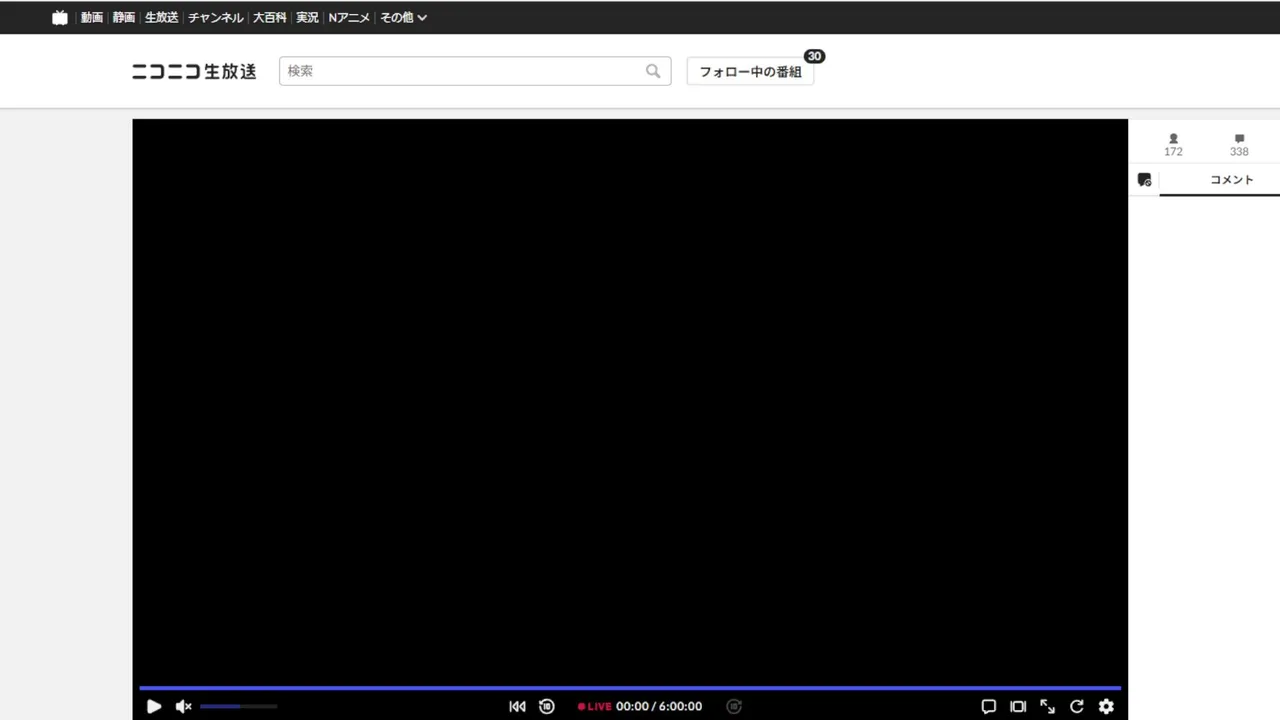Skip forward 10 seconds
1280x720 pixels.
(734, 706)
